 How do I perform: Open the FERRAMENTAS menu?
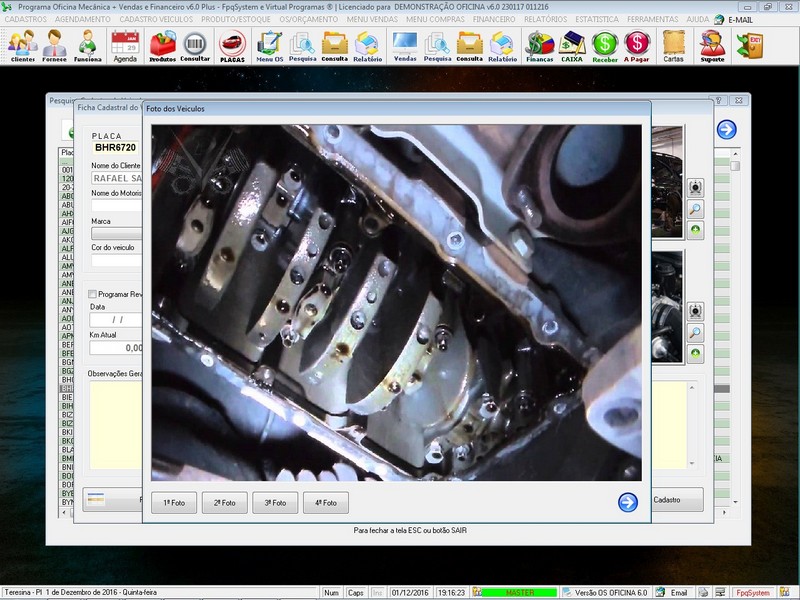coord(655,19)
